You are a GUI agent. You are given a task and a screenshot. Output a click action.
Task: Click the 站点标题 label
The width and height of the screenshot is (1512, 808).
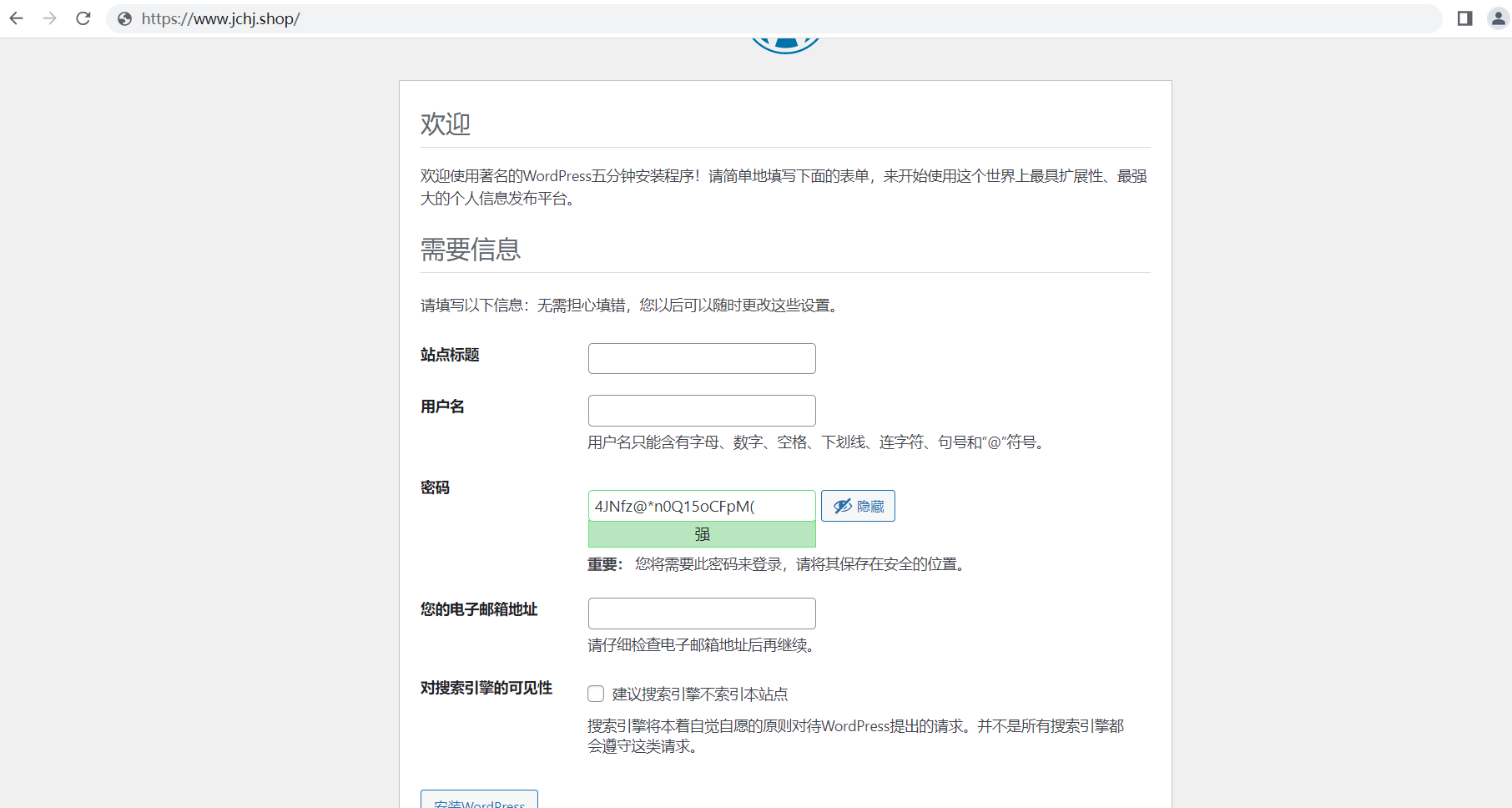(x=450, y=355)
